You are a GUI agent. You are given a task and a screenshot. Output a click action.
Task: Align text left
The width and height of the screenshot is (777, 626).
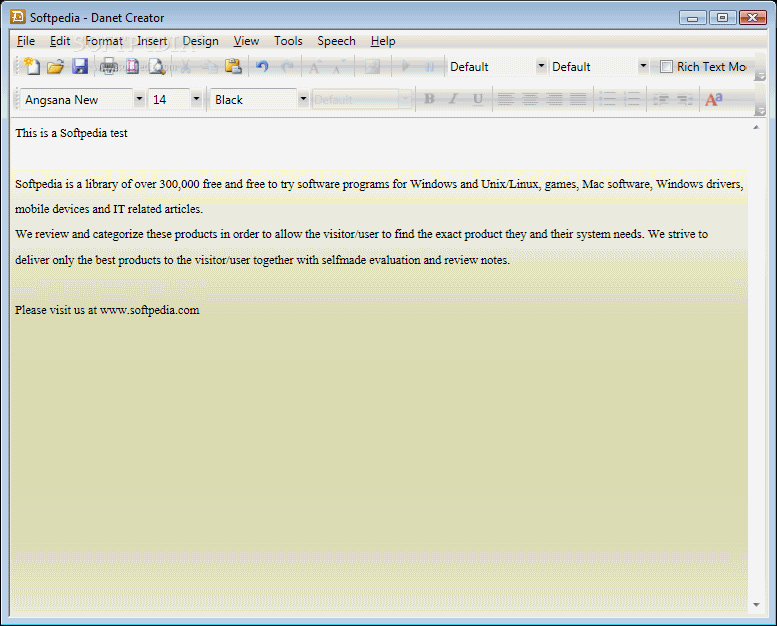505,99
